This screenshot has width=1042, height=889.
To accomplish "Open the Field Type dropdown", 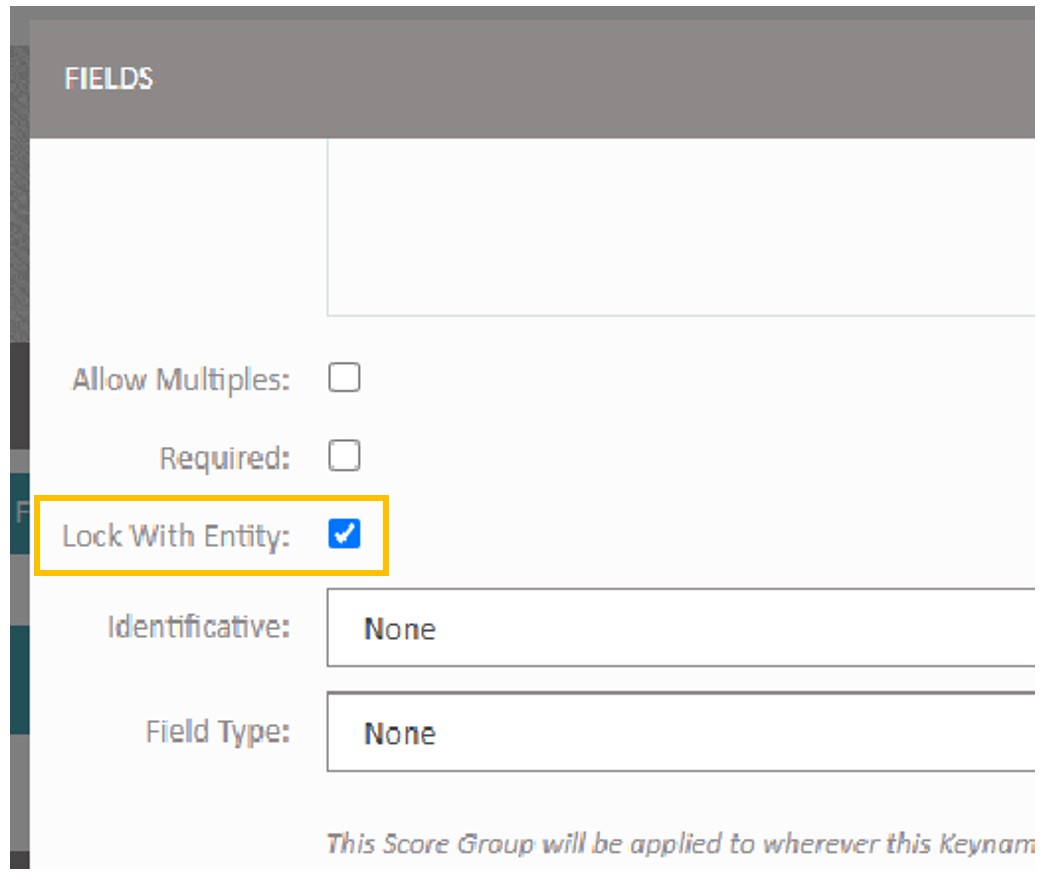I will [600, 733].
